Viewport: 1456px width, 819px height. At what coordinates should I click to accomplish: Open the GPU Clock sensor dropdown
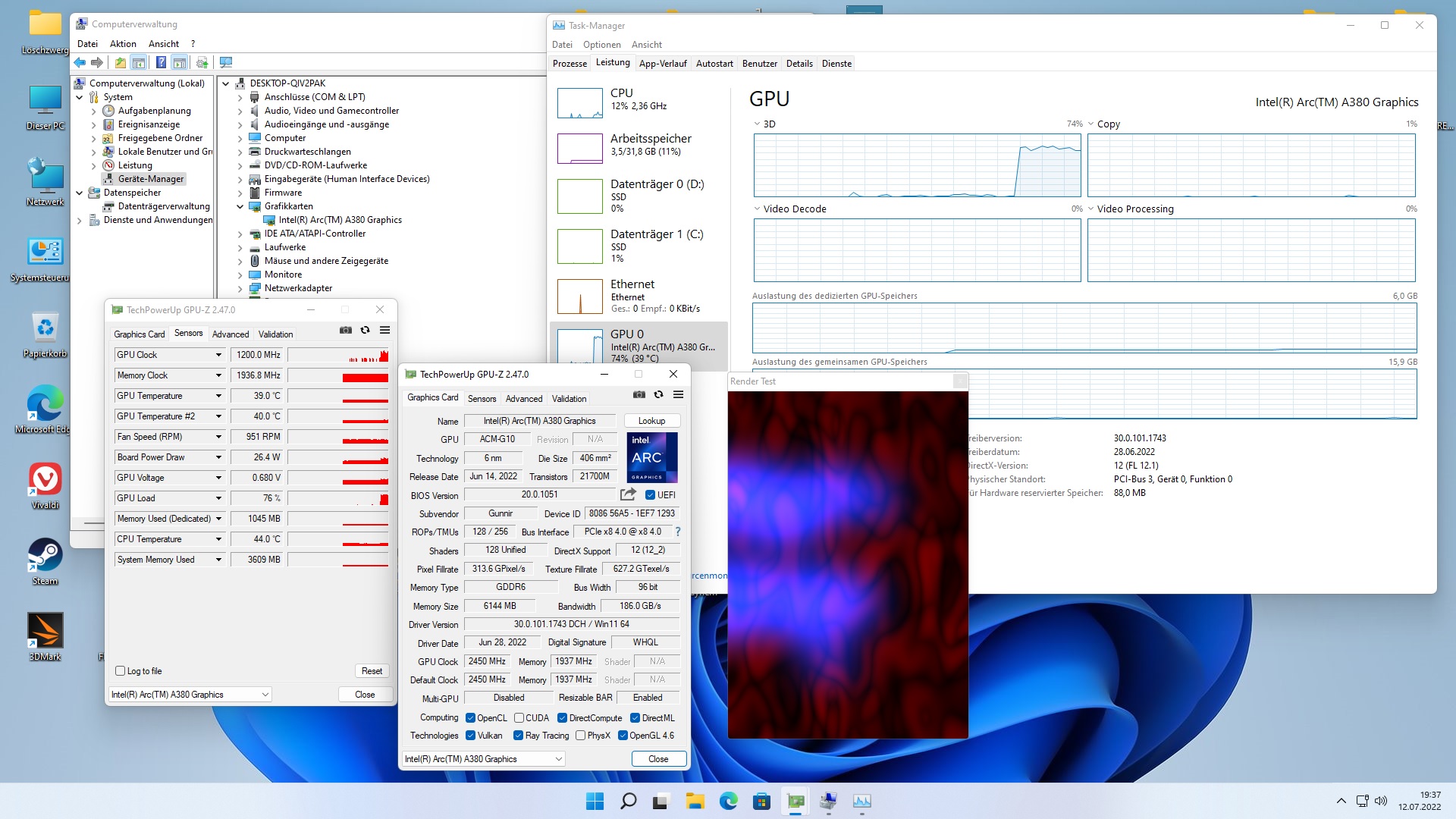[218, 355]
